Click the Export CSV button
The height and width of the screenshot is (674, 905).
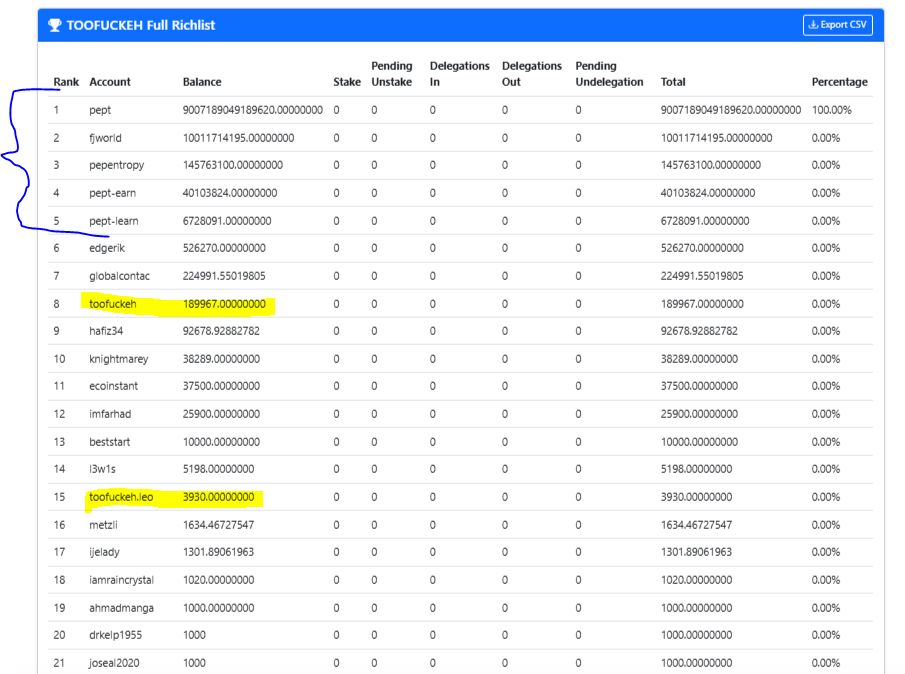coord(837,25)
